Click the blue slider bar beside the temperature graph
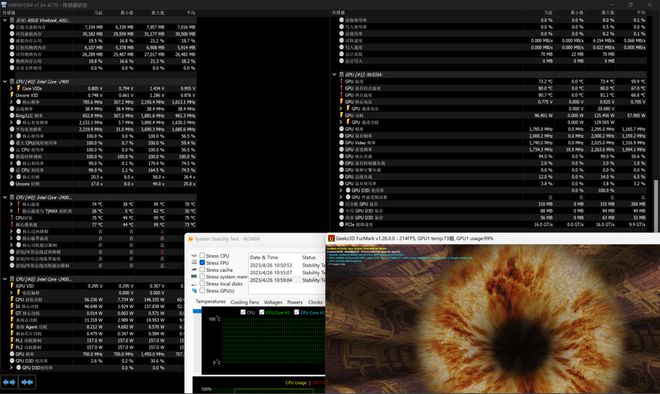 [x=197, y=311]
